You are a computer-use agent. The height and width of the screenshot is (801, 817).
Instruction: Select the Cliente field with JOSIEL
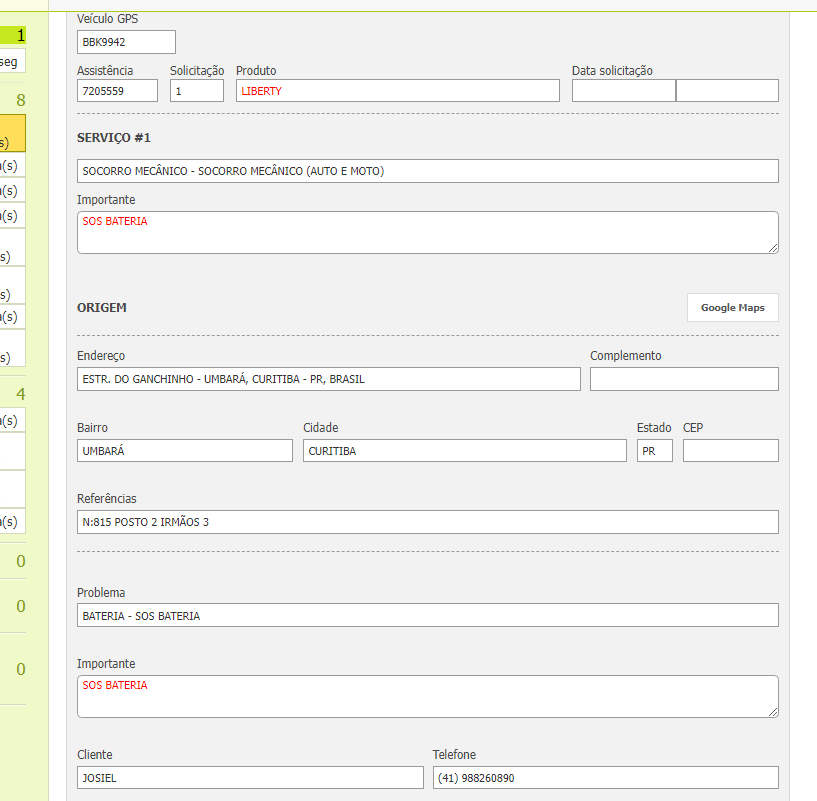[250, 778]
